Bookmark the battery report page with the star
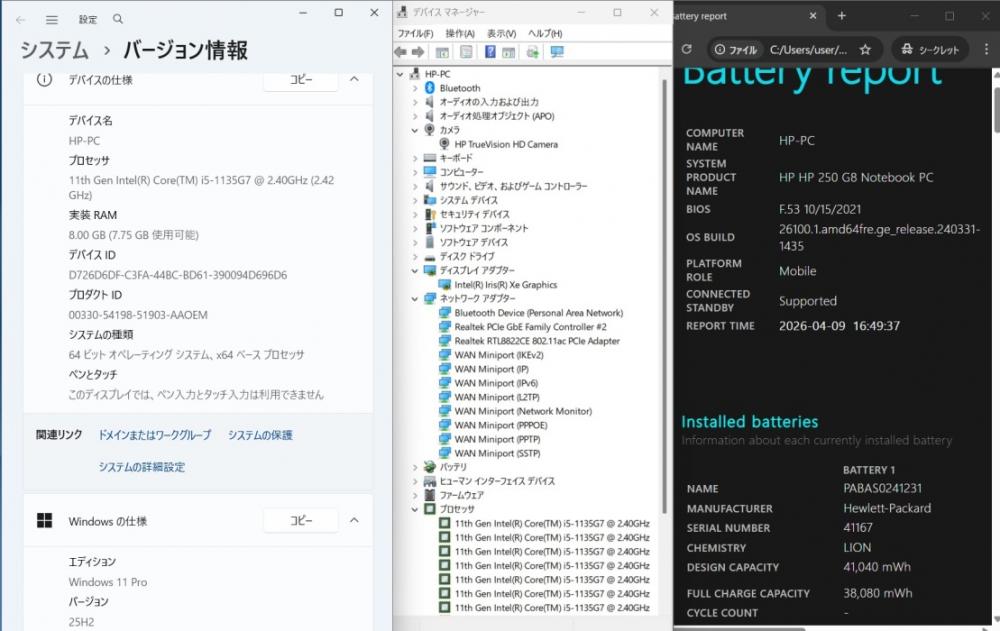The height and width of the screenshot is (631, 1000). 865,49
